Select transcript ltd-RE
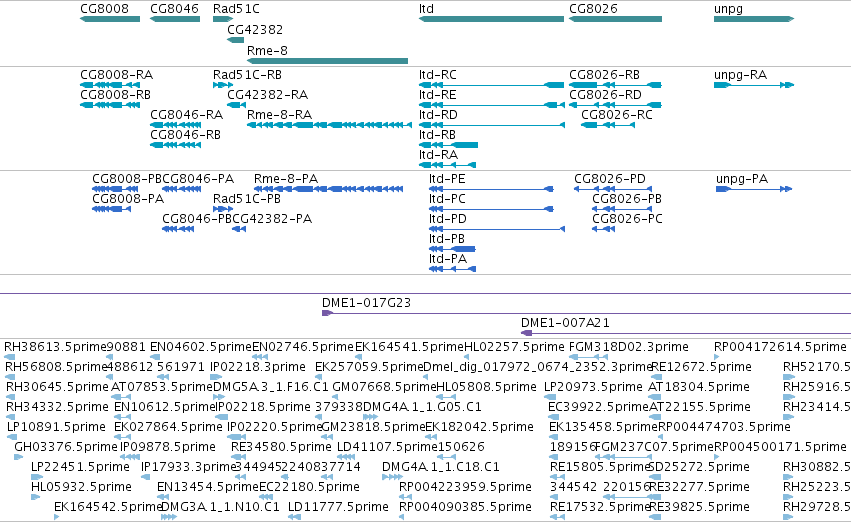The image size is (851, 522). tap(491, 105)
